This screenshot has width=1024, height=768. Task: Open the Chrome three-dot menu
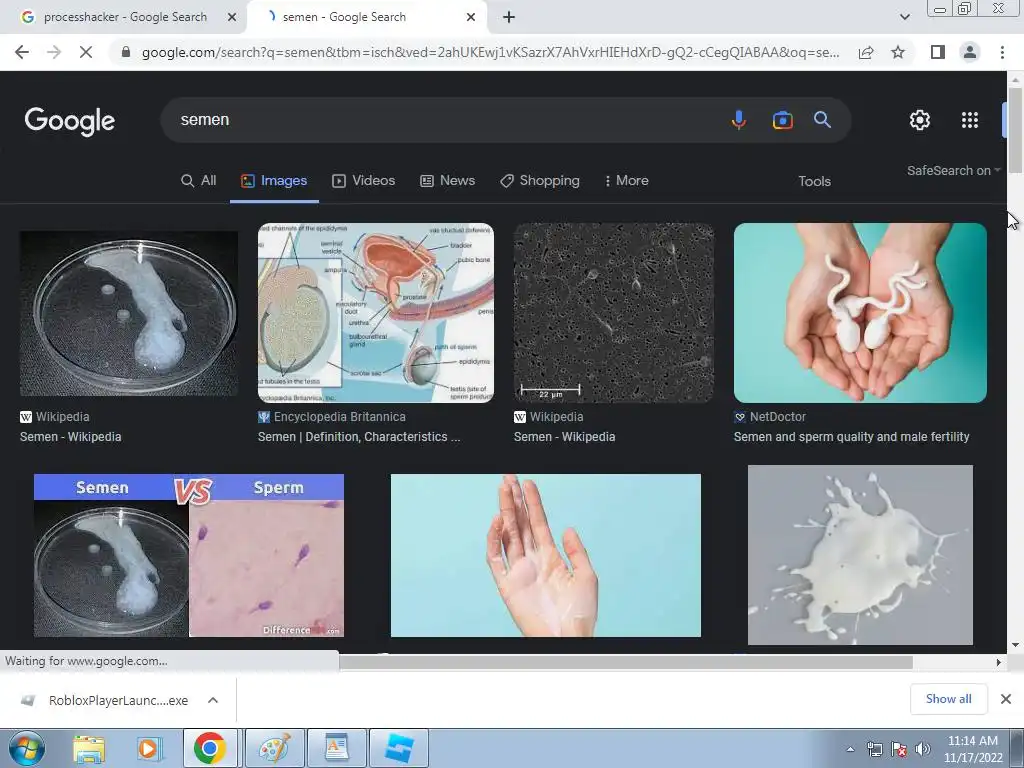point(1002,52)
